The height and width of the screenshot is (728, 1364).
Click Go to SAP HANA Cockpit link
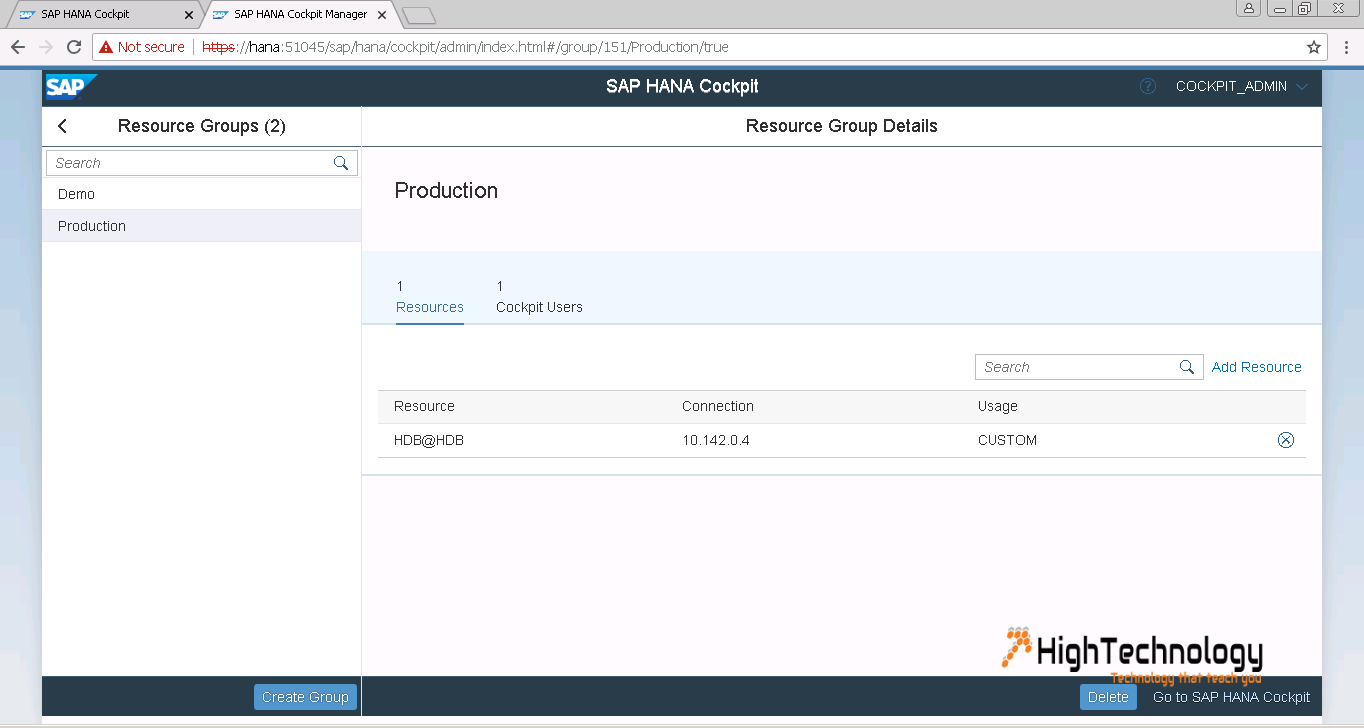coord(1231,697)
